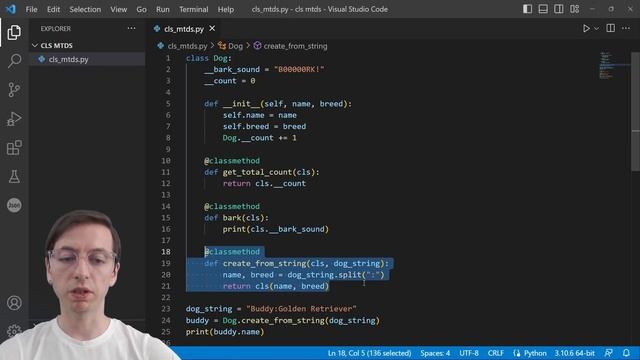Screen dimensions: 640x360
Task: Open the run options dropdown arrow
Action: (x=597, y=29)
